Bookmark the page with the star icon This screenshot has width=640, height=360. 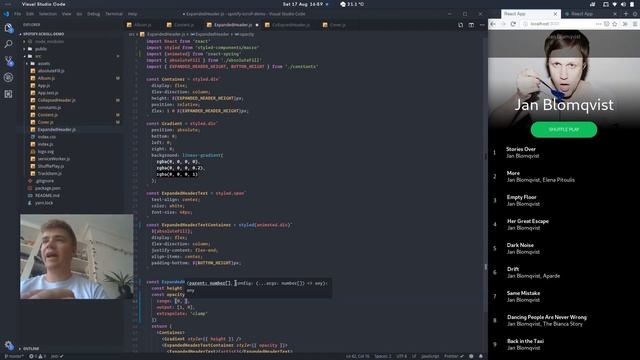(615, 24)
